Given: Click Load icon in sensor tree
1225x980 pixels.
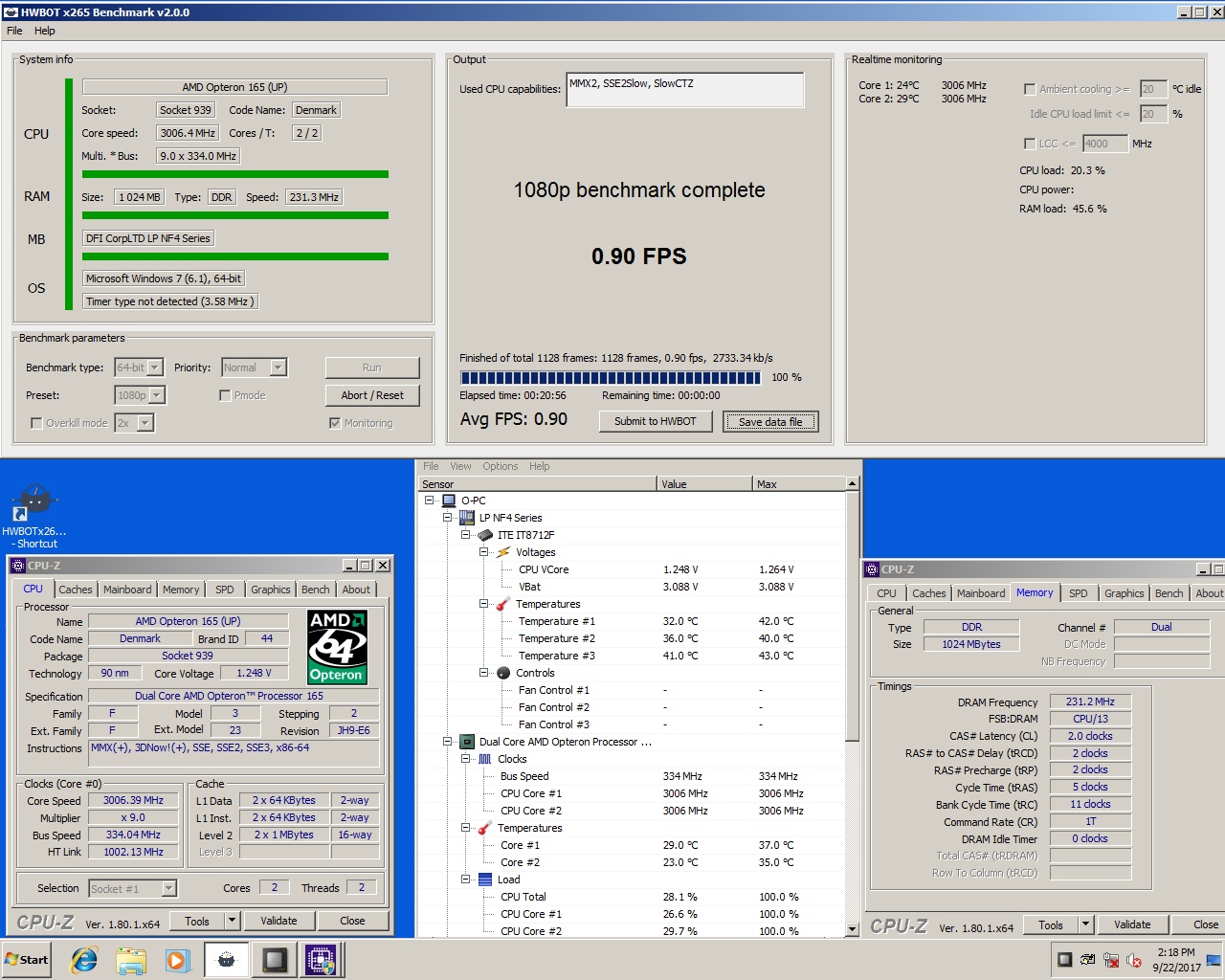Looking at the screenshot, I should (485, 880).
